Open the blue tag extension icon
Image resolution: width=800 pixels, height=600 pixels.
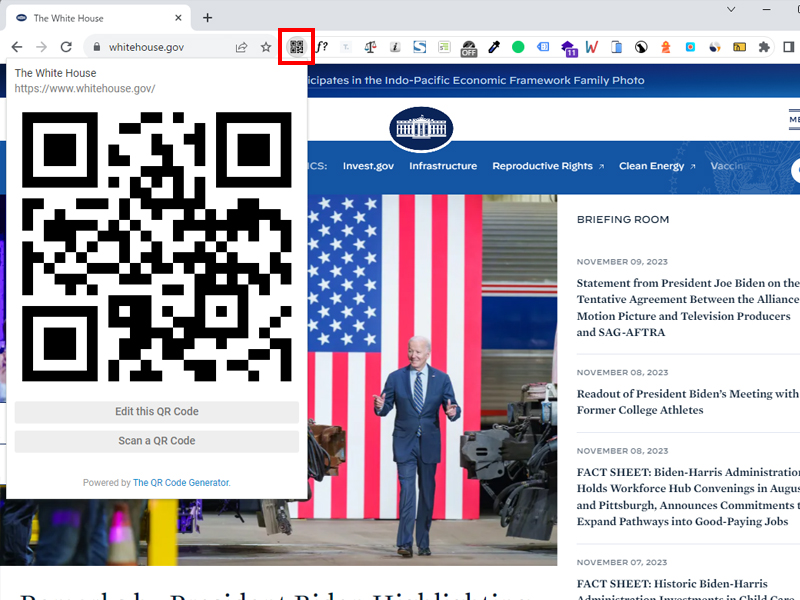coord(543,47)
